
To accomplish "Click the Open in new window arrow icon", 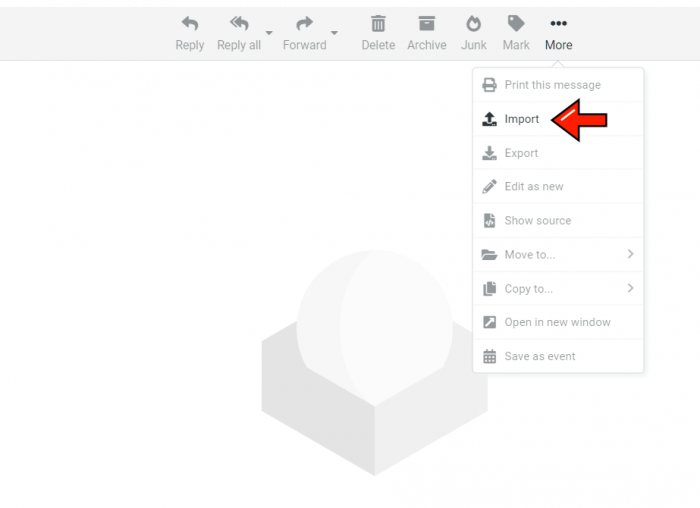I will coord(489,322).
